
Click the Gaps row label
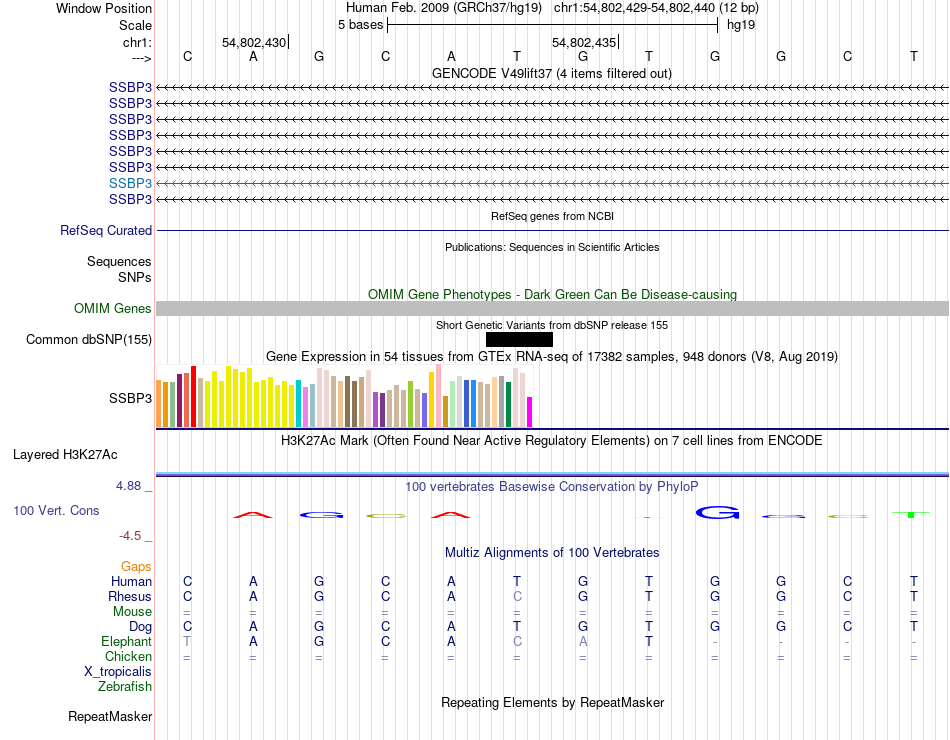pos(136,566)
